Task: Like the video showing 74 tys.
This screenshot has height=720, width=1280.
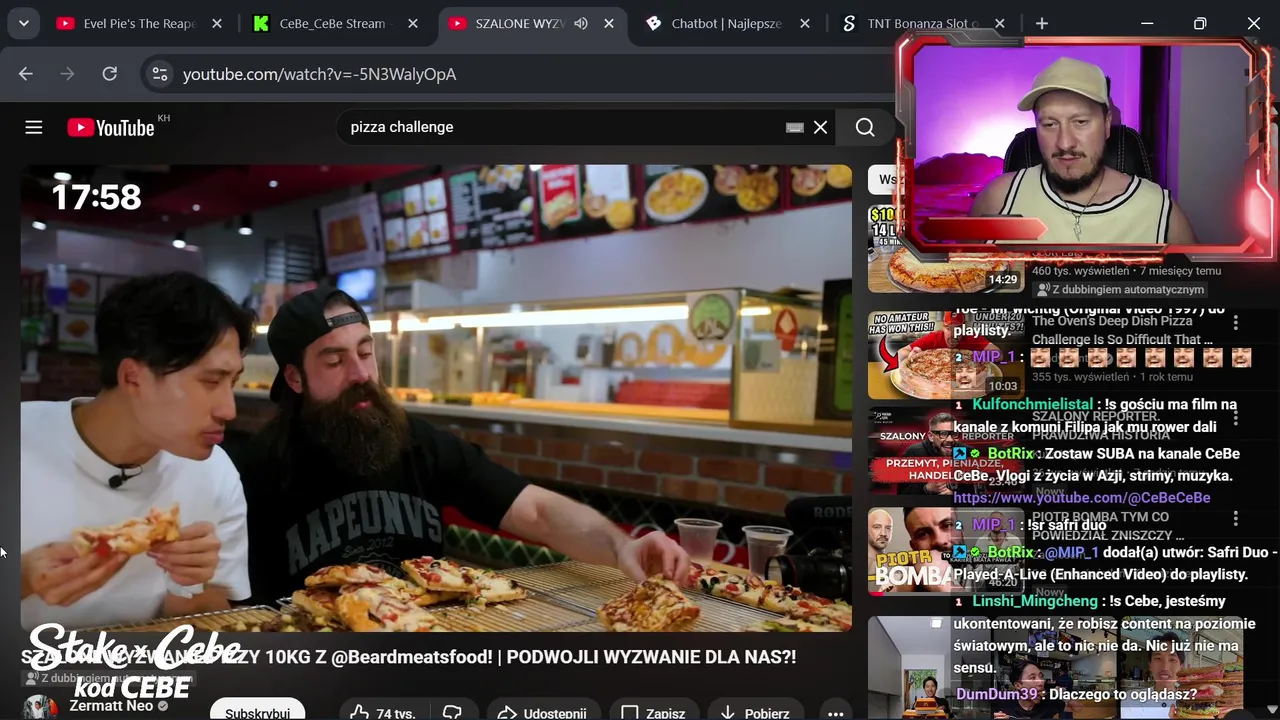Action: (381, 712)
